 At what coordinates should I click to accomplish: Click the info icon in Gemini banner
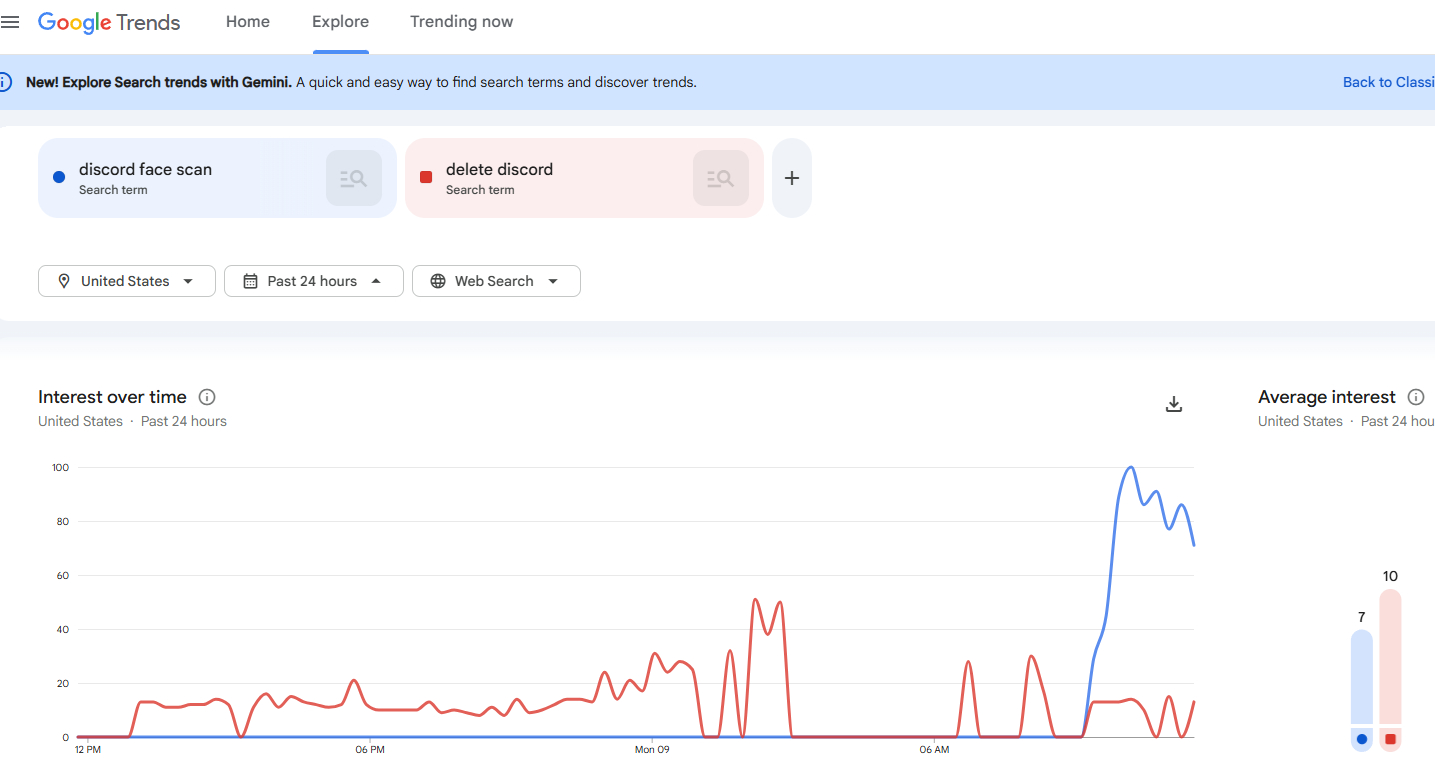click(x=5, y=82)
